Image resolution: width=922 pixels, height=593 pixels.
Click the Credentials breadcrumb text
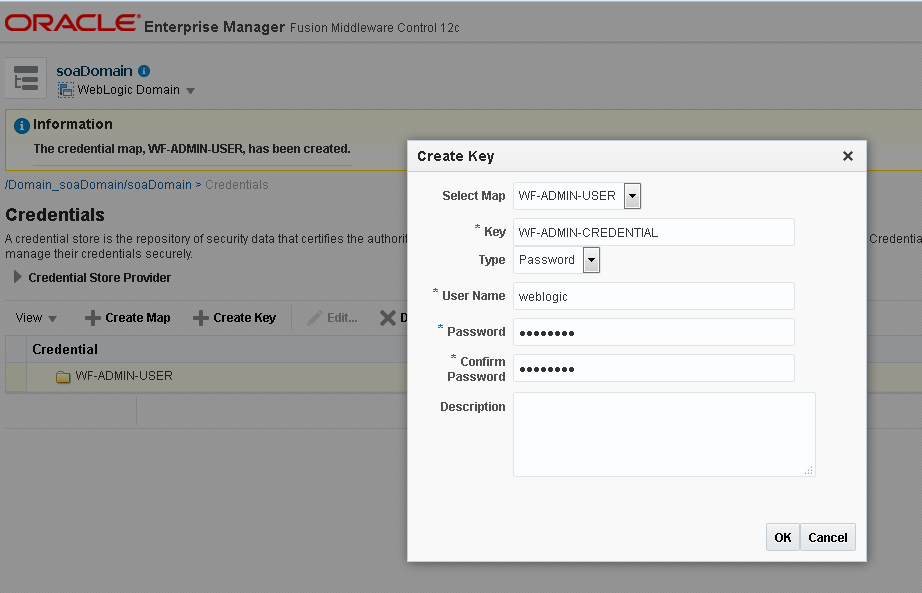click(x=236, y=185)
